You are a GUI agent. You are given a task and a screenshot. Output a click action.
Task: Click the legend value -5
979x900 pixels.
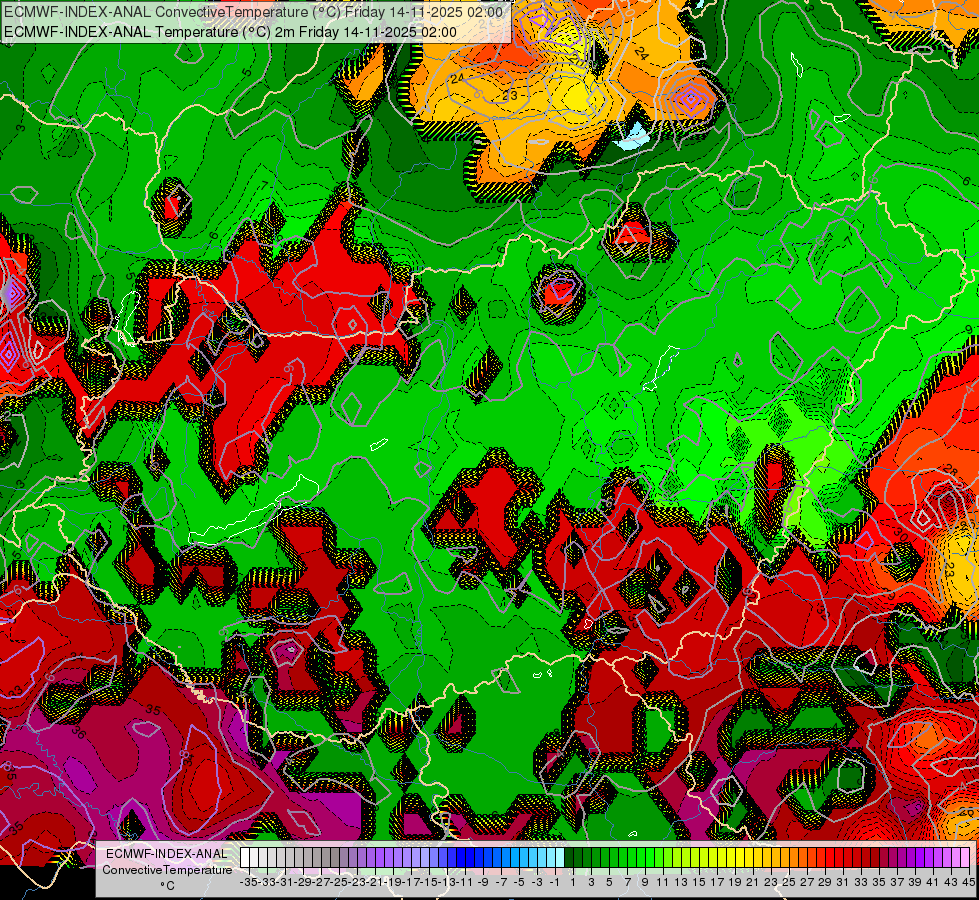[519, 883]
